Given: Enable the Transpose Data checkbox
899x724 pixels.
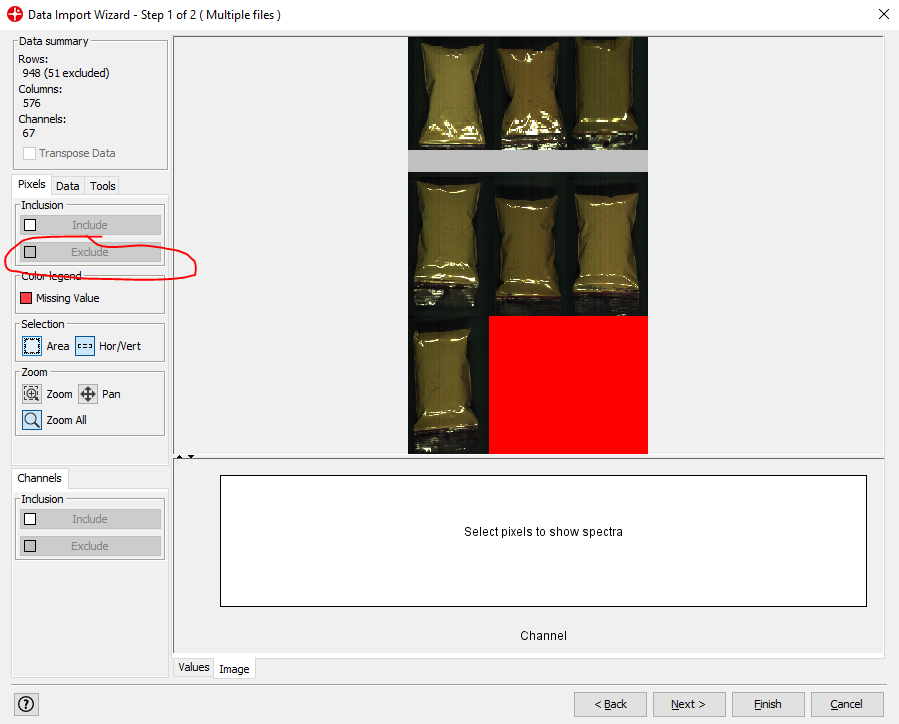Looking at the screenshot, I should tap(30, 153).
